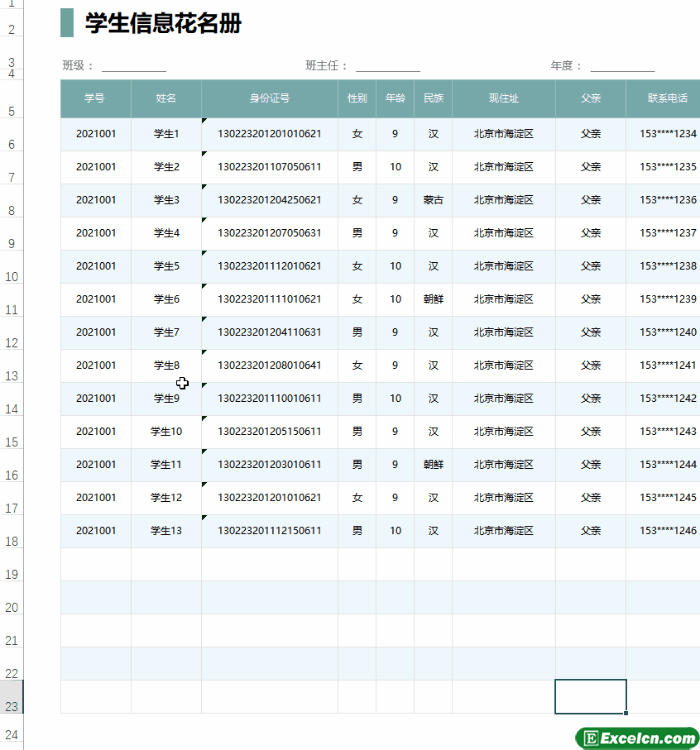Image resolution: width=700 pixels, height=750 pixels.
Task: Click row header 10
Action: coord(11,267)
